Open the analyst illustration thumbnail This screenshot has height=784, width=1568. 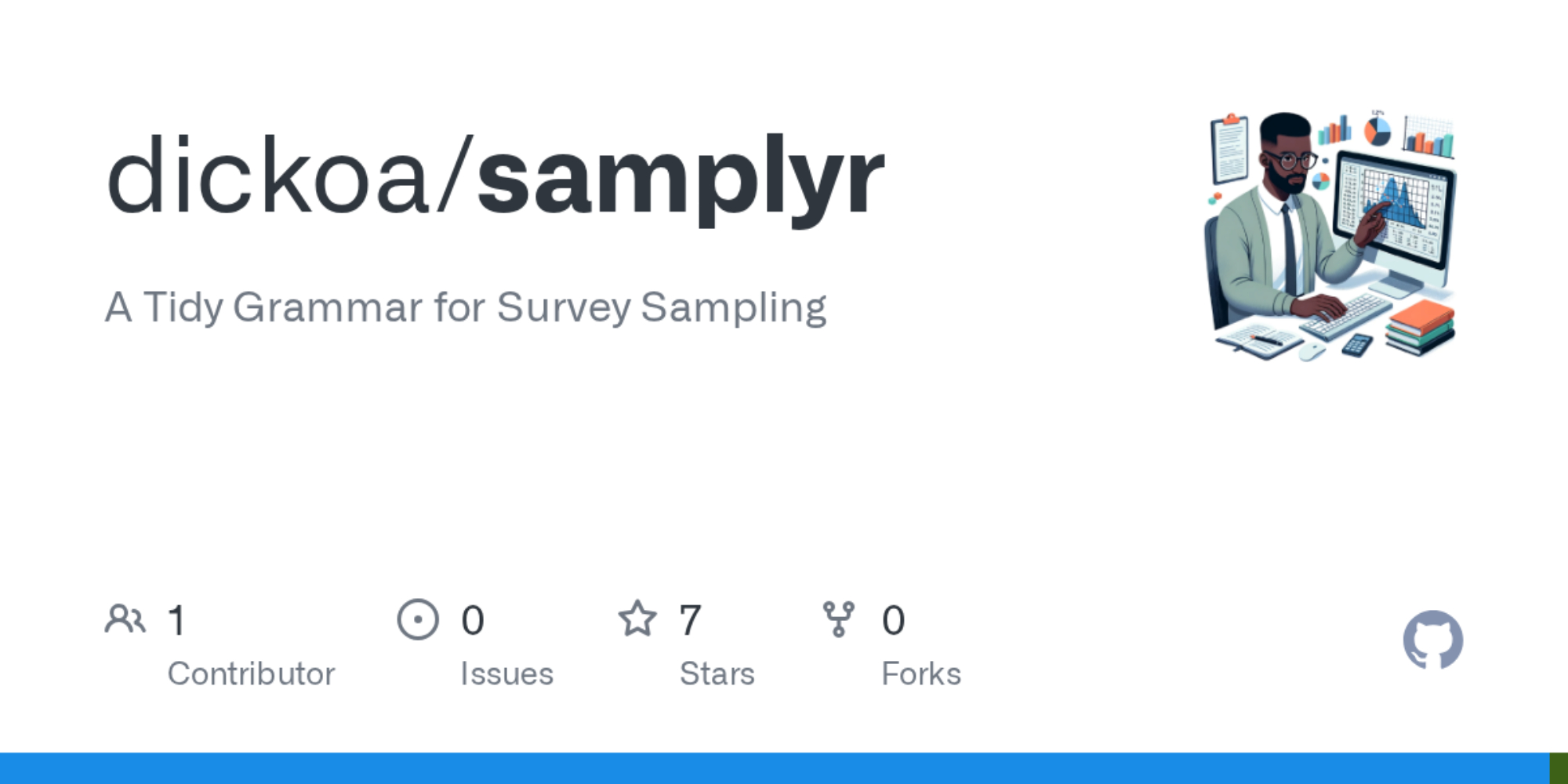[1330, 235]
